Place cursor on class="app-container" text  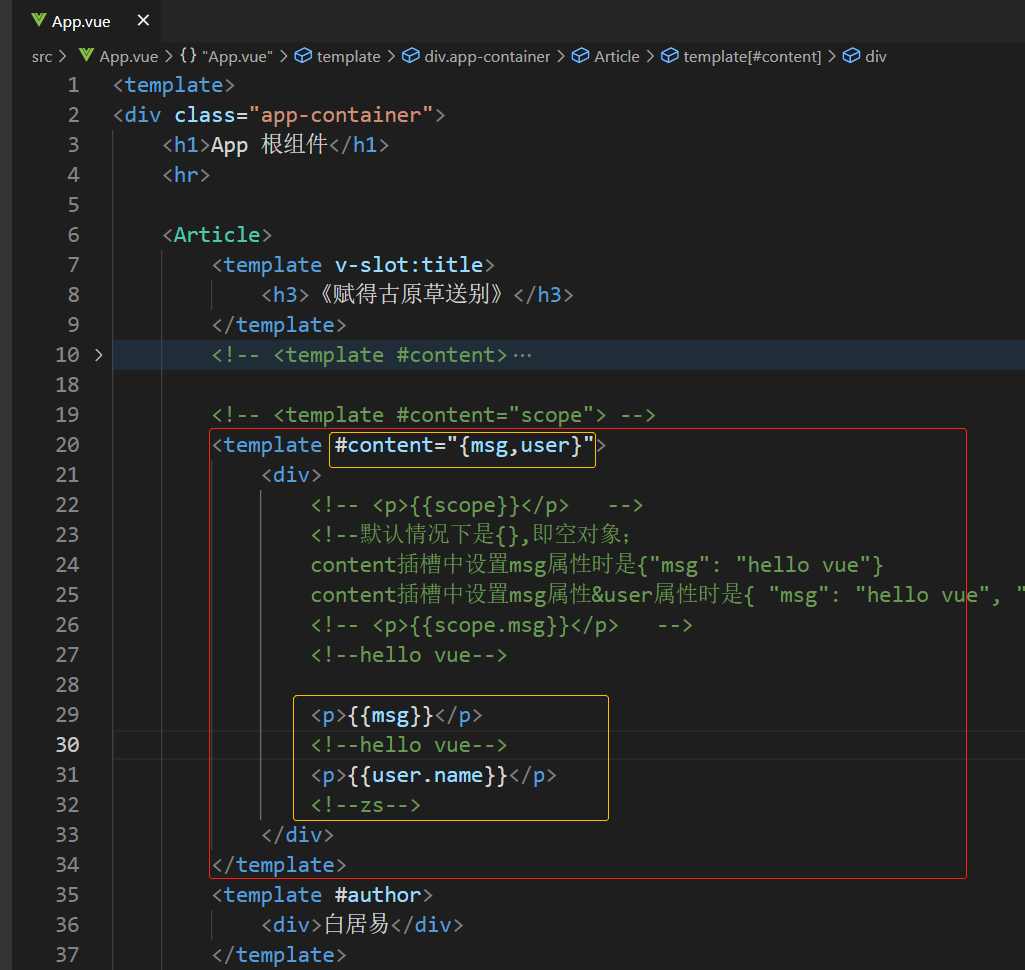tap(303, 115)
